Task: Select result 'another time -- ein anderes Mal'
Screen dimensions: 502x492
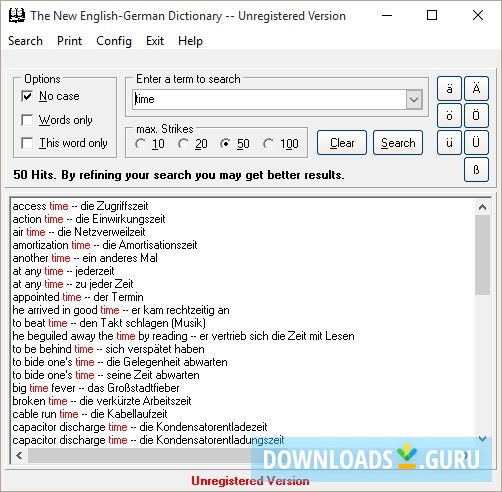Action: (x=85, y=258)
